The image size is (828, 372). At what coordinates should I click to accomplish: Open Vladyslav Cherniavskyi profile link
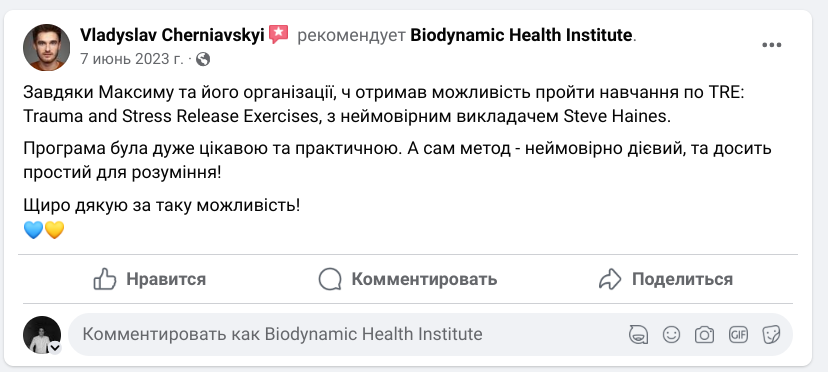tap(172, 35)
